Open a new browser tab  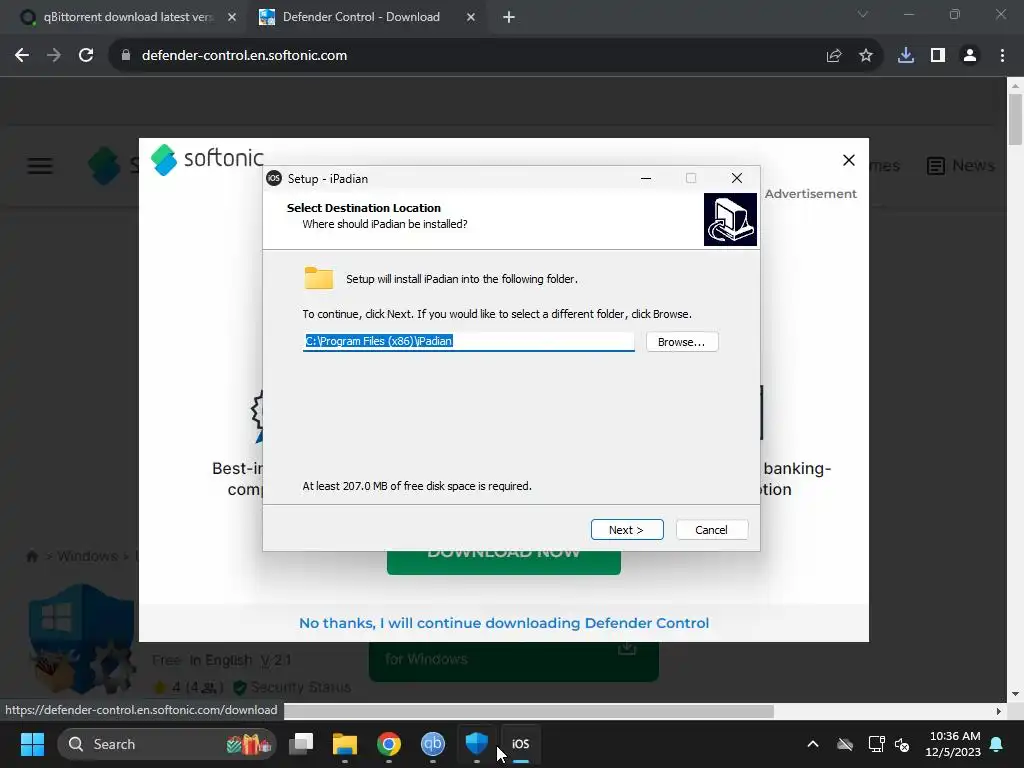click(x=509, y=18)
